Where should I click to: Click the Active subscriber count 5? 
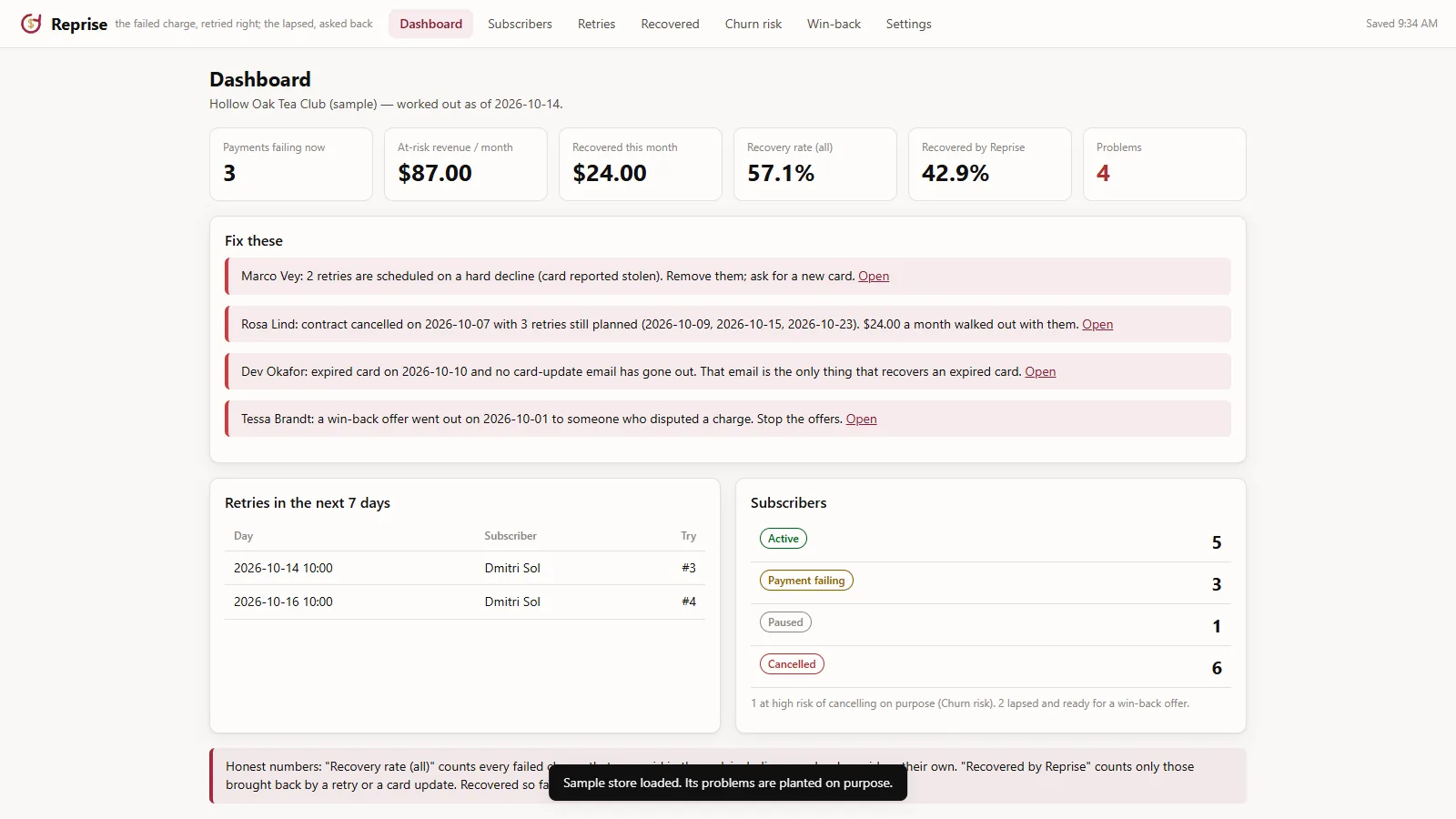click(1217, 542)
